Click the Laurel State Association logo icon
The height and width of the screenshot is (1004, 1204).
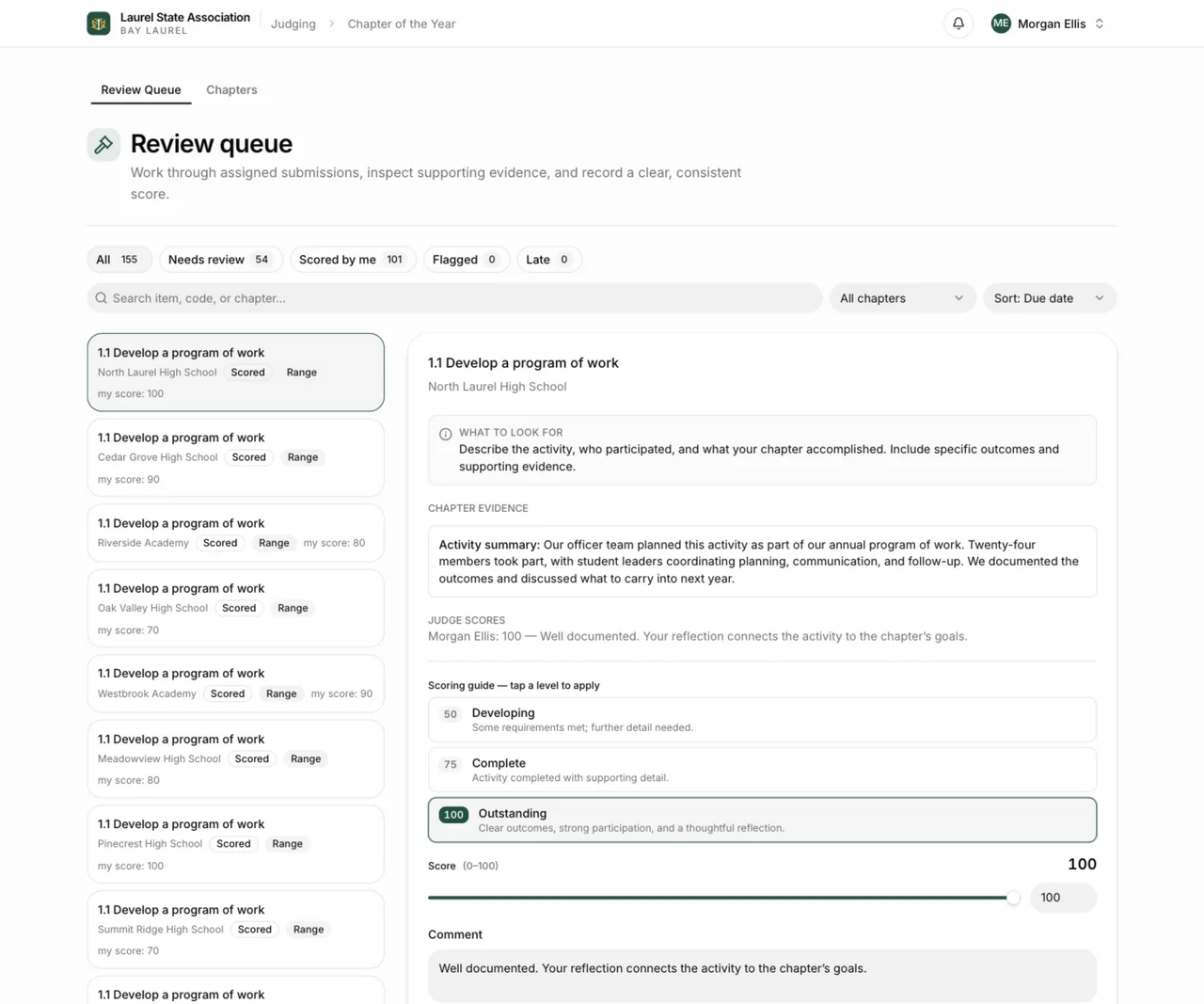coord(99,24)
